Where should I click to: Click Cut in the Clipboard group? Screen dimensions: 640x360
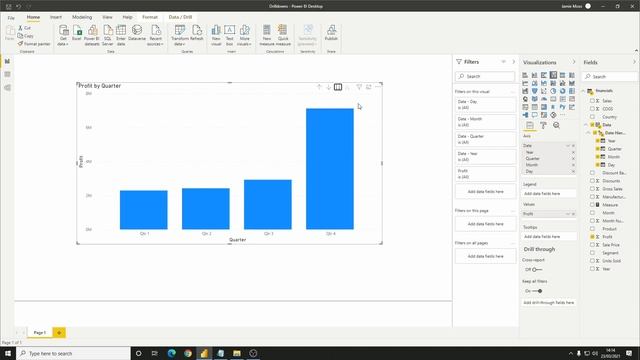(x=24, y=28)
